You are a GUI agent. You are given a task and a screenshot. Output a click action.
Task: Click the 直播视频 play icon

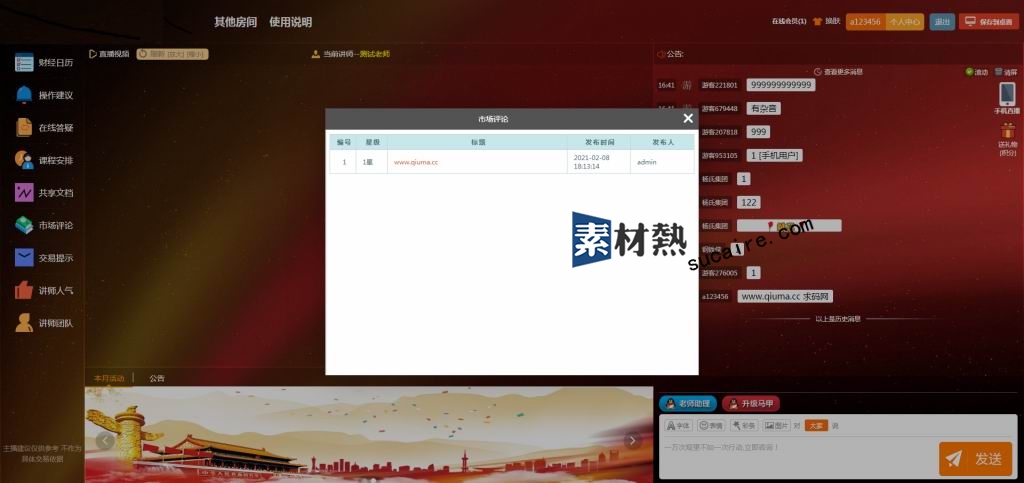click(93, 54)
